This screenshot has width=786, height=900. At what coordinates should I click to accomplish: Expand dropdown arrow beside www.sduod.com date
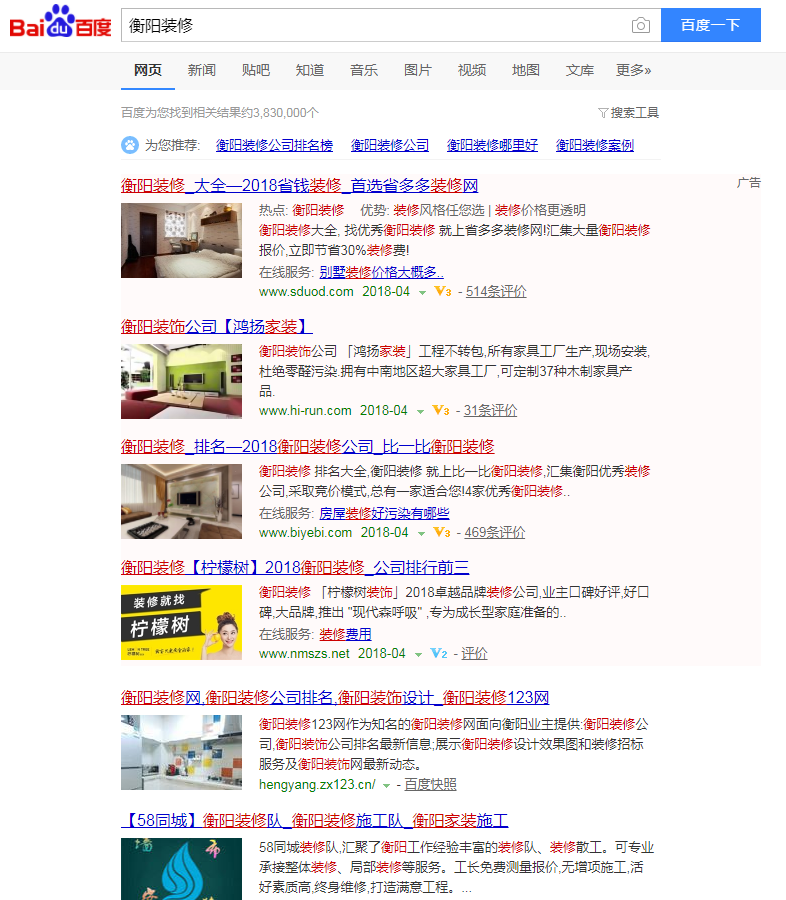tap(422, 293)
